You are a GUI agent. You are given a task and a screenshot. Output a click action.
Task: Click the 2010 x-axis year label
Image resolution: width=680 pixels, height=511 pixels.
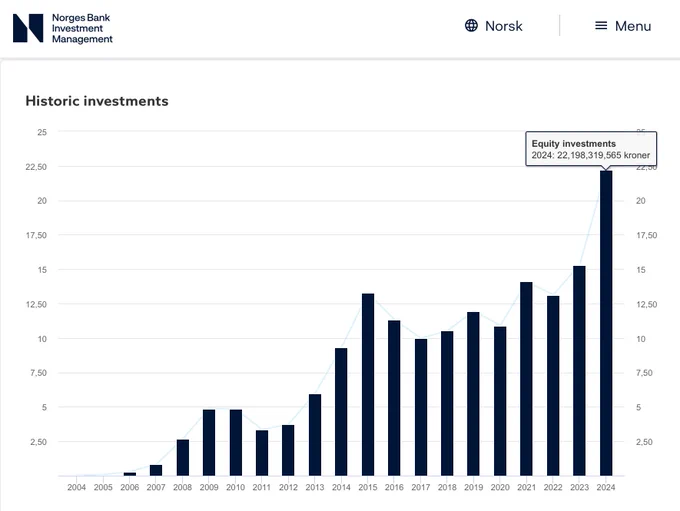click(x=235, y=487)
